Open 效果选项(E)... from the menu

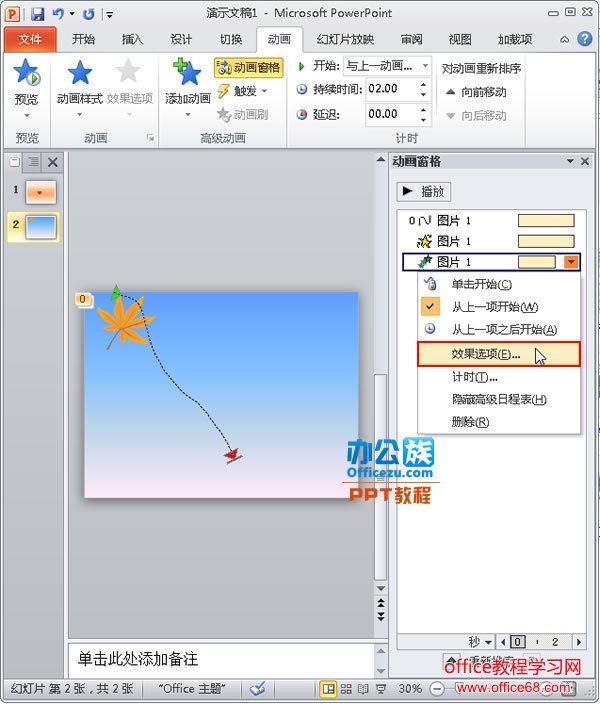499,354
